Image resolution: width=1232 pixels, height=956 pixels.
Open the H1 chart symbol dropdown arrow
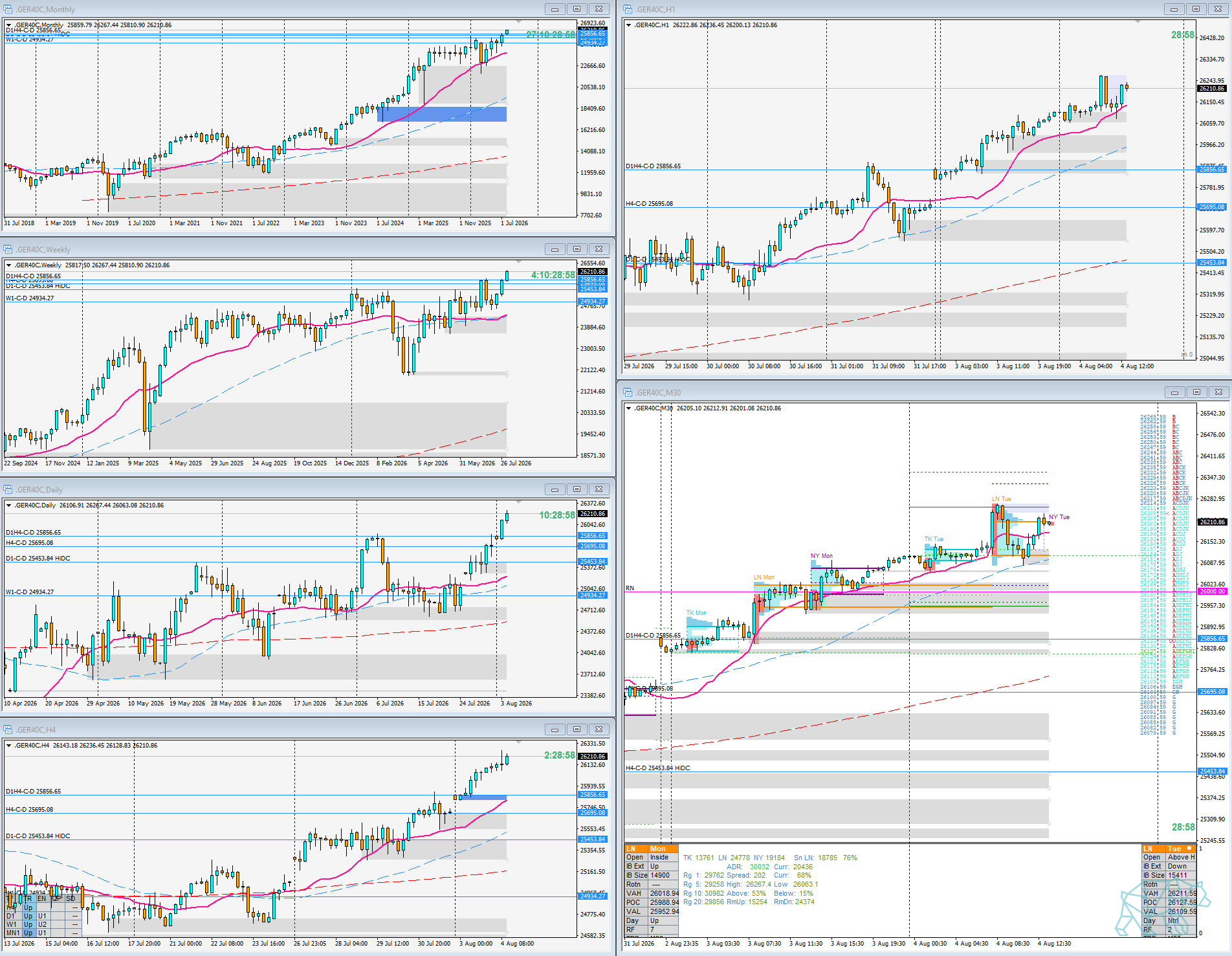pos(628,25)
